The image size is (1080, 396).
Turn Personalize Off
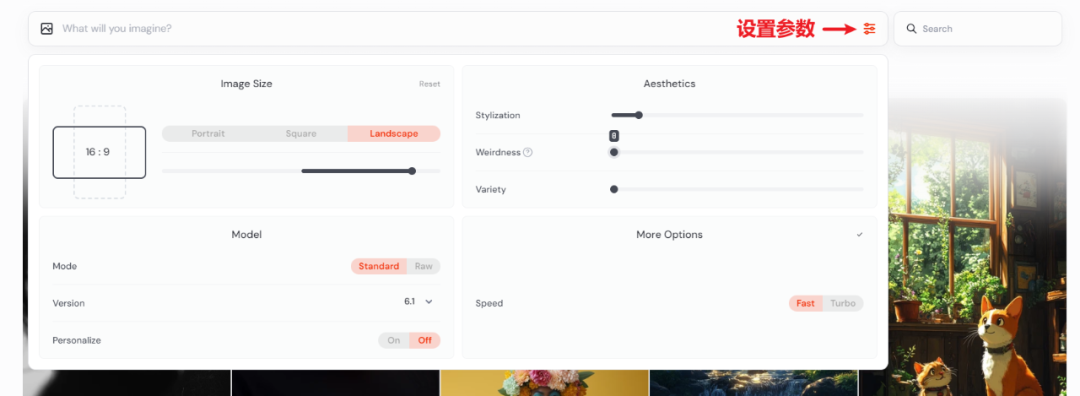pyautogui.click(x=425, y=340)
